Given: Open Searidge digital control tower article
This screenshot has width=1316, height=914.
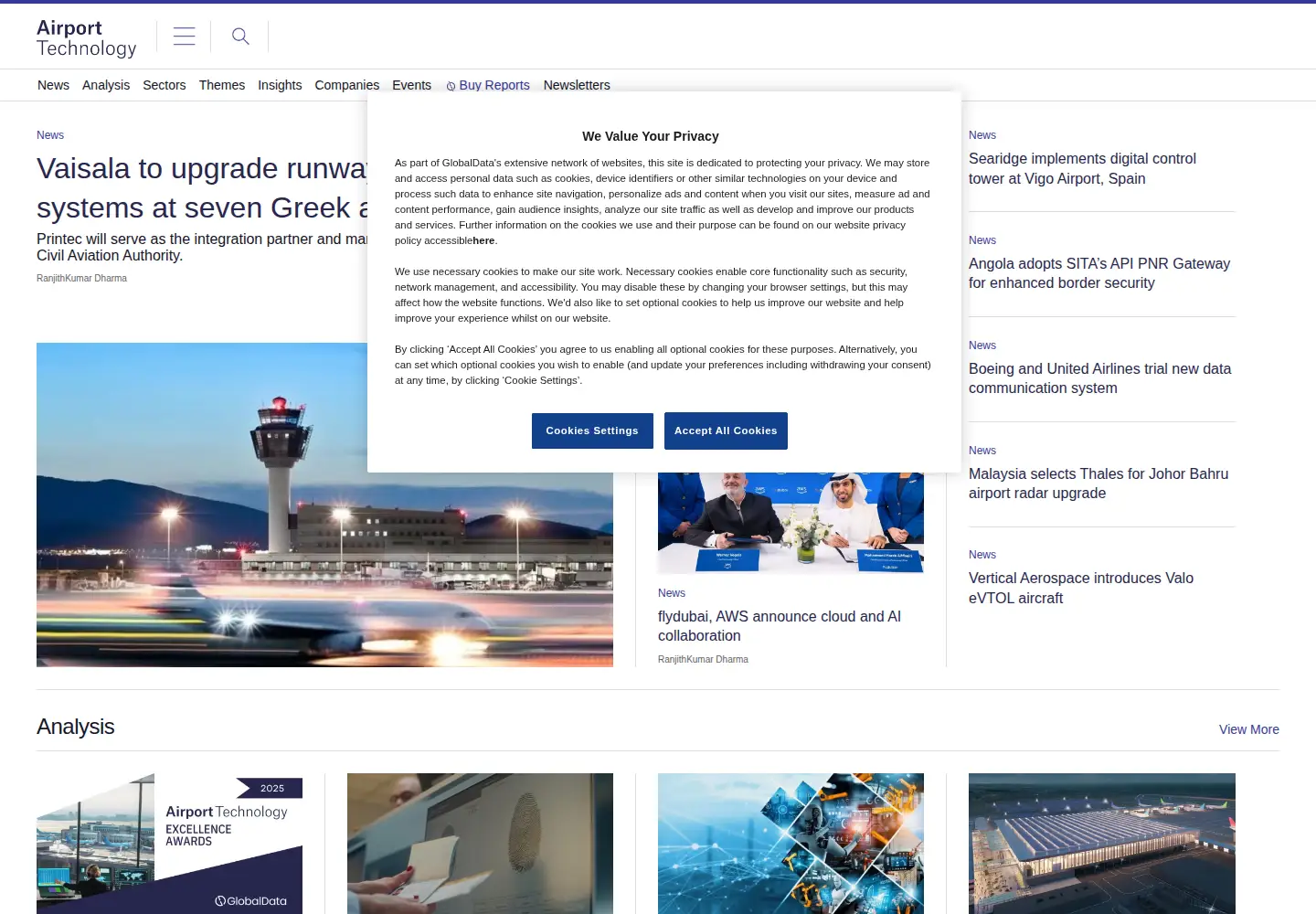Looking at the screenshot, I should tap(1082, 168).
